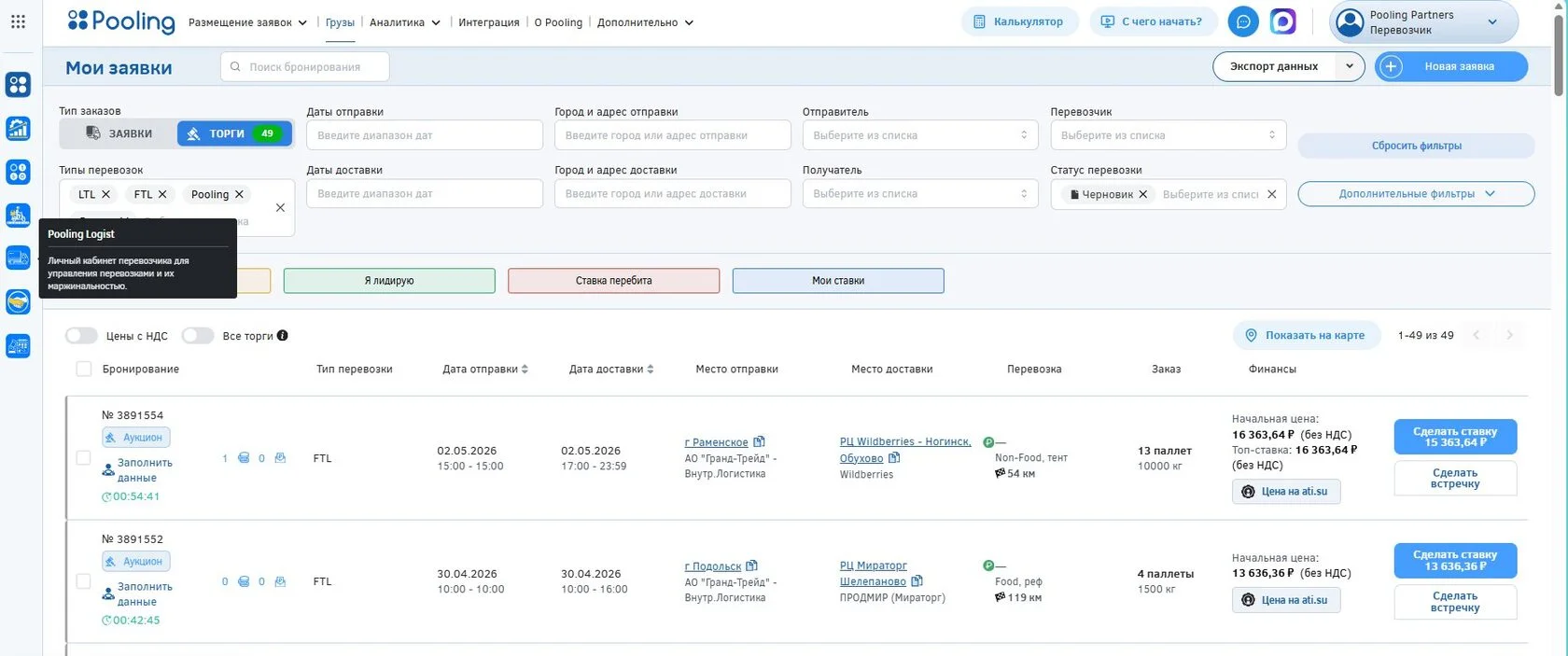Open the Экспорт данных dropdown arrow
Image resolution: width=1568 pixels, height=656 pixels.
pyautogui.click(x=1349, y=67)
